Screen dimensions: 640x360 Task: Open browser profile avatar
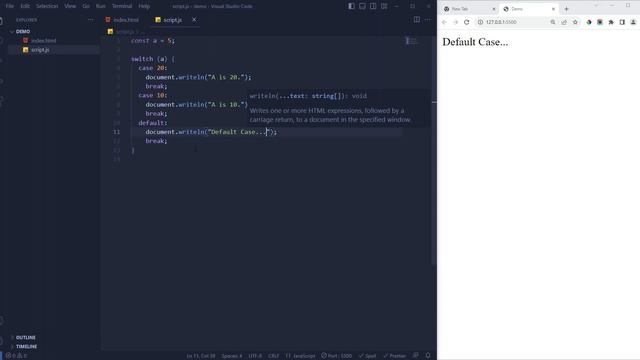pyautogui.click(x=633, y=22)
